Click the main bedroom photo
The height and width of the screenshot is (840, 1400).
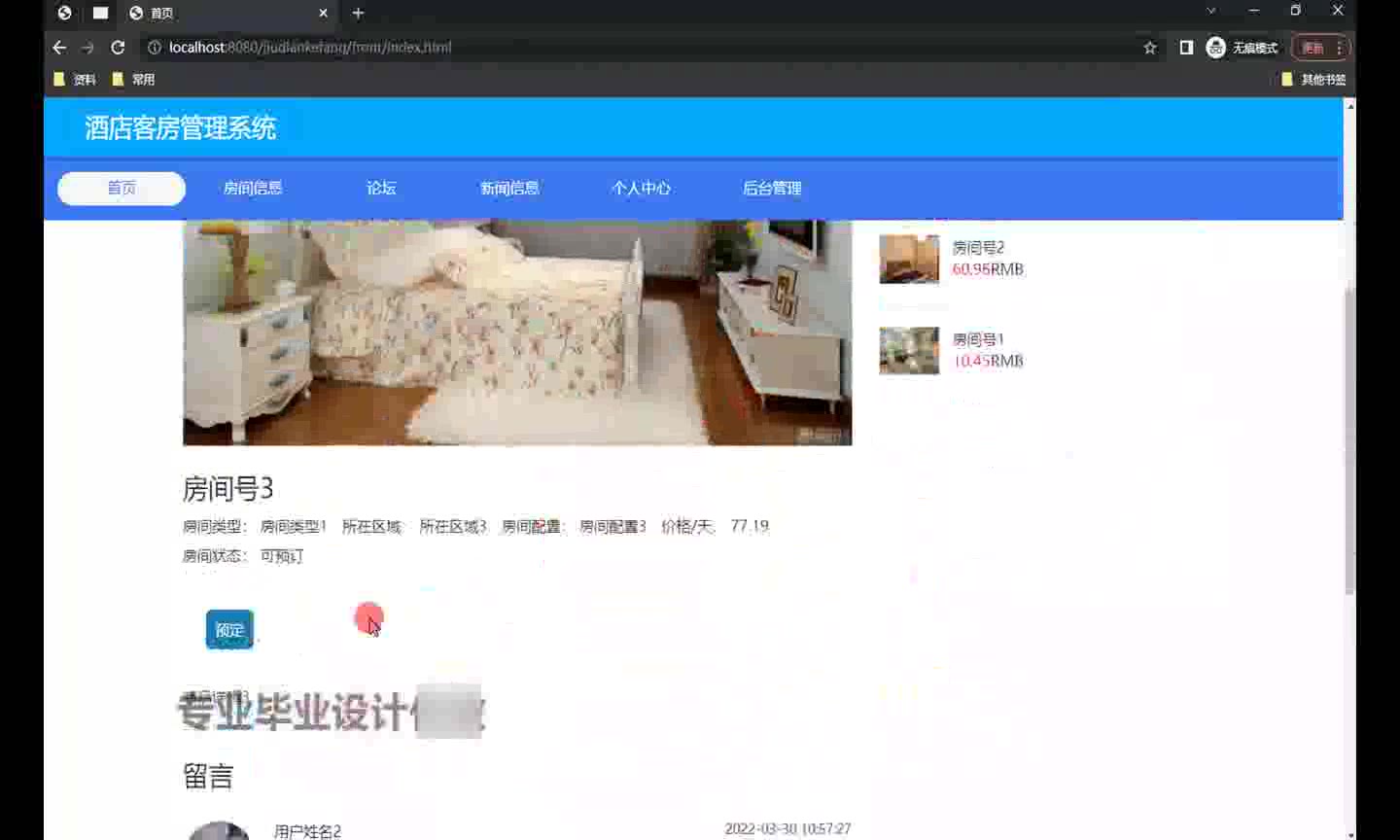pyautogui.click(x=517, y=332)
